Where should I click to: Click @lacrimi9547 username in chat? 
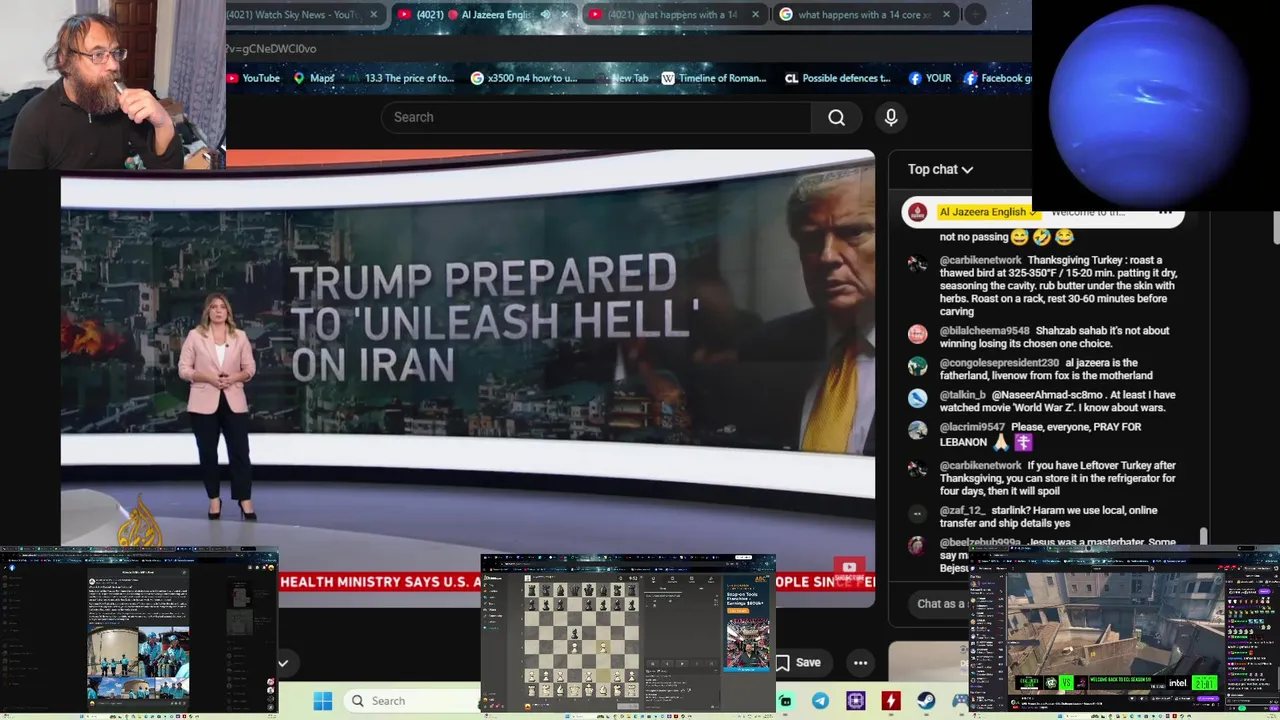[972, 427]
